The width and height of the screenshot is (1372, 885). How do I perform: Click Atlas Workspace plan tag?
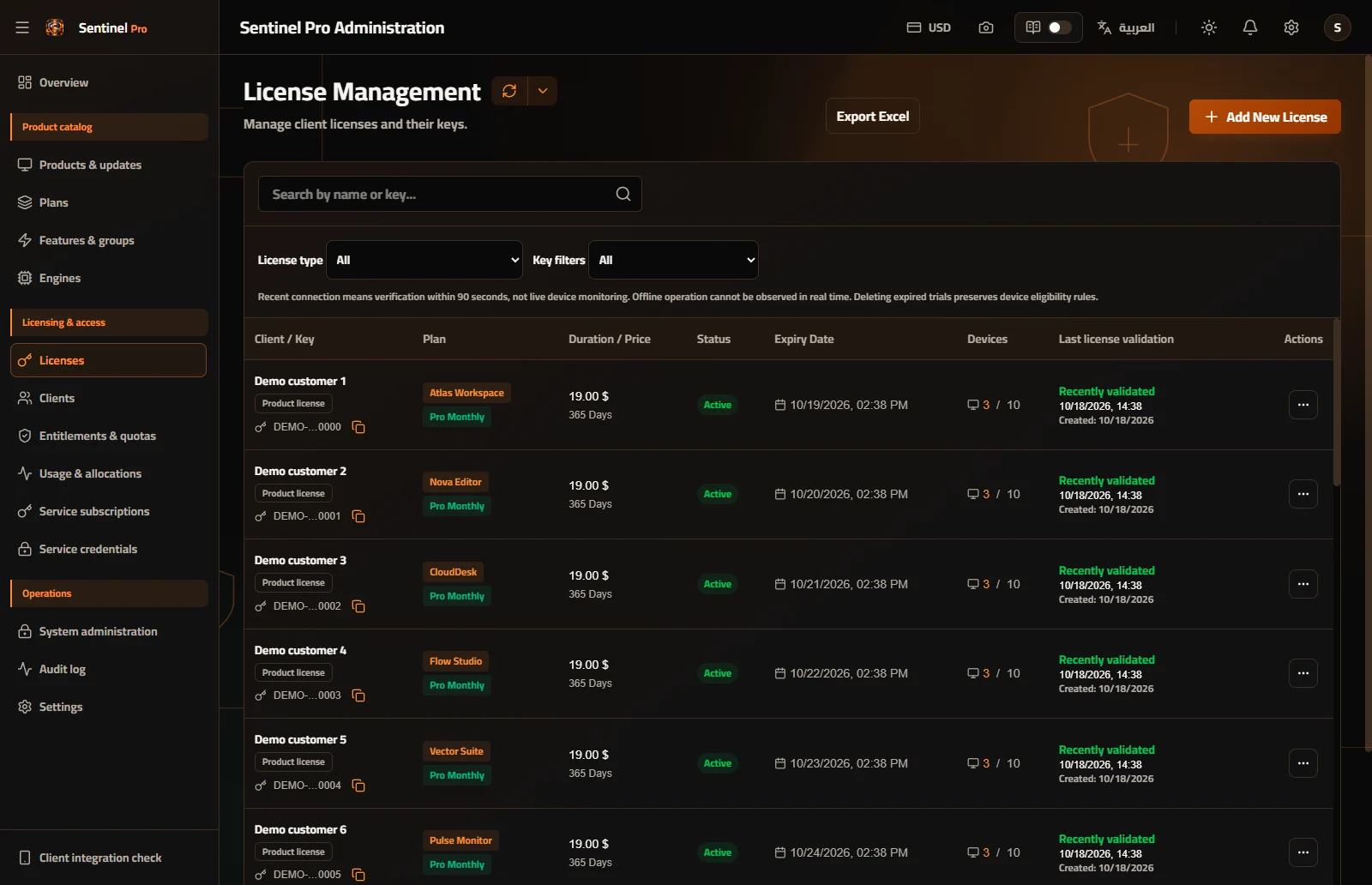click(x=466, y=393)
